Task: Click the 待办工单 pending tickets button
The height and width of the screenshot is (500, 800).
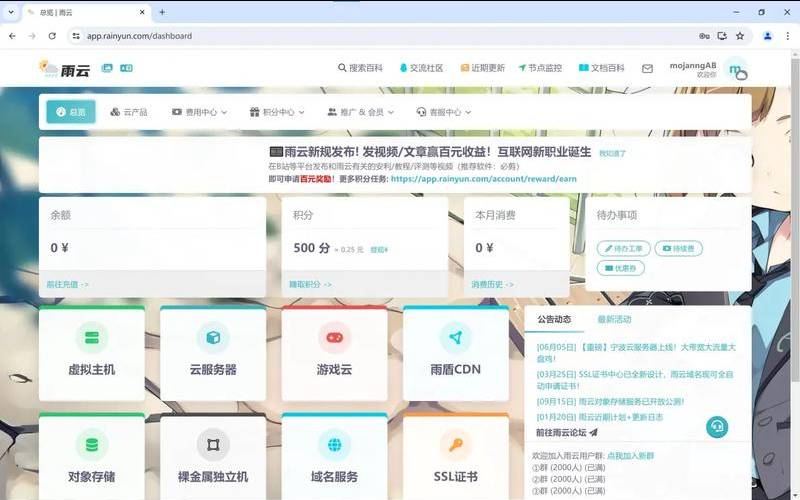Action: click(x=623, y=248)
